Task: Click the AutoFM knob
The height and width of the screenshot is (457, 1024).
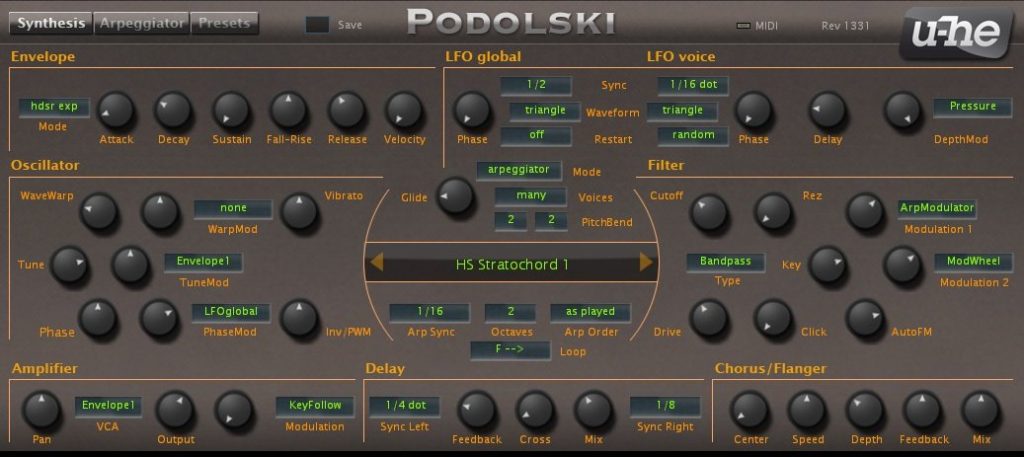Action: click(865, 319)
